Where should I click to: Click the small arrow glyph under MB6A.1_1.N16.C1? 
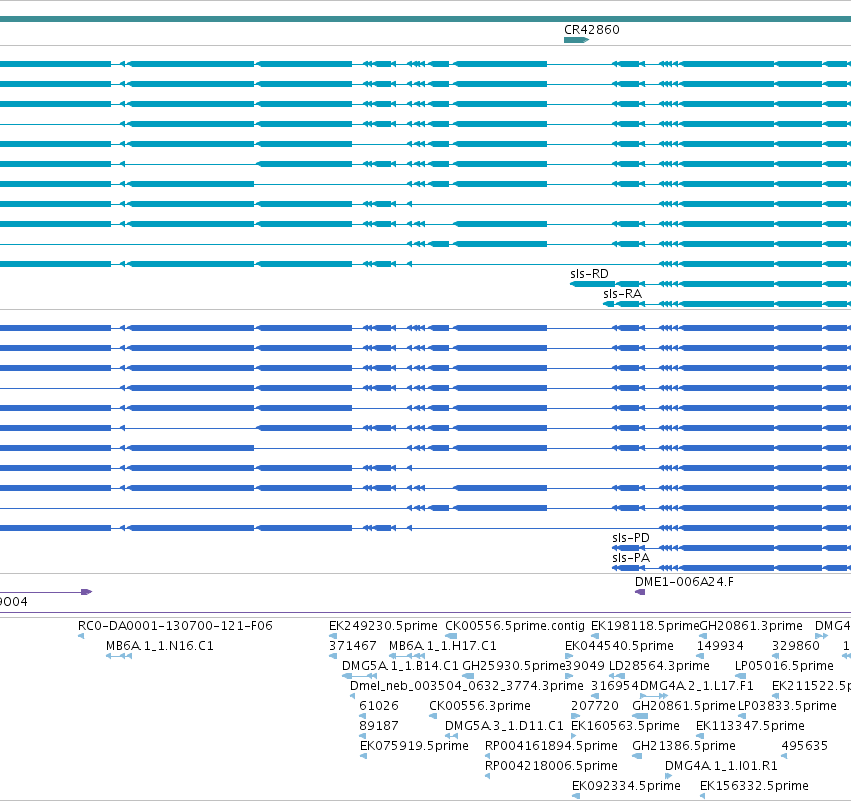pos(119,656)
